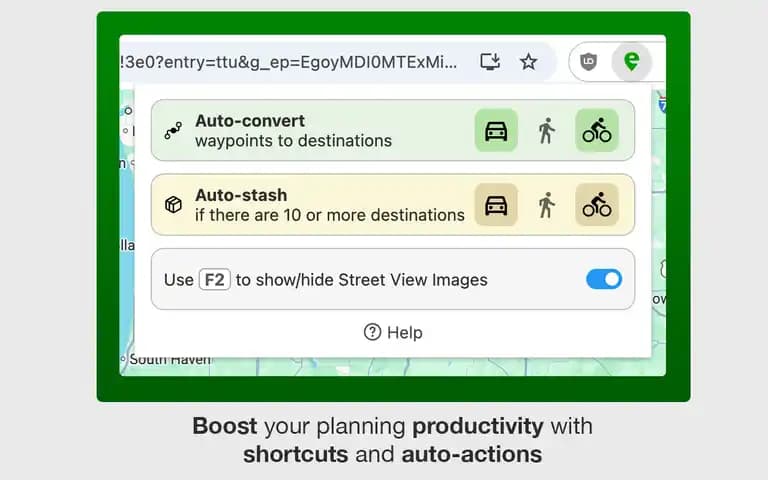Enable Auto-stash for bicycle mode
Screen dimensions: 768x480
pyautogui.click(x=597, y=205)
